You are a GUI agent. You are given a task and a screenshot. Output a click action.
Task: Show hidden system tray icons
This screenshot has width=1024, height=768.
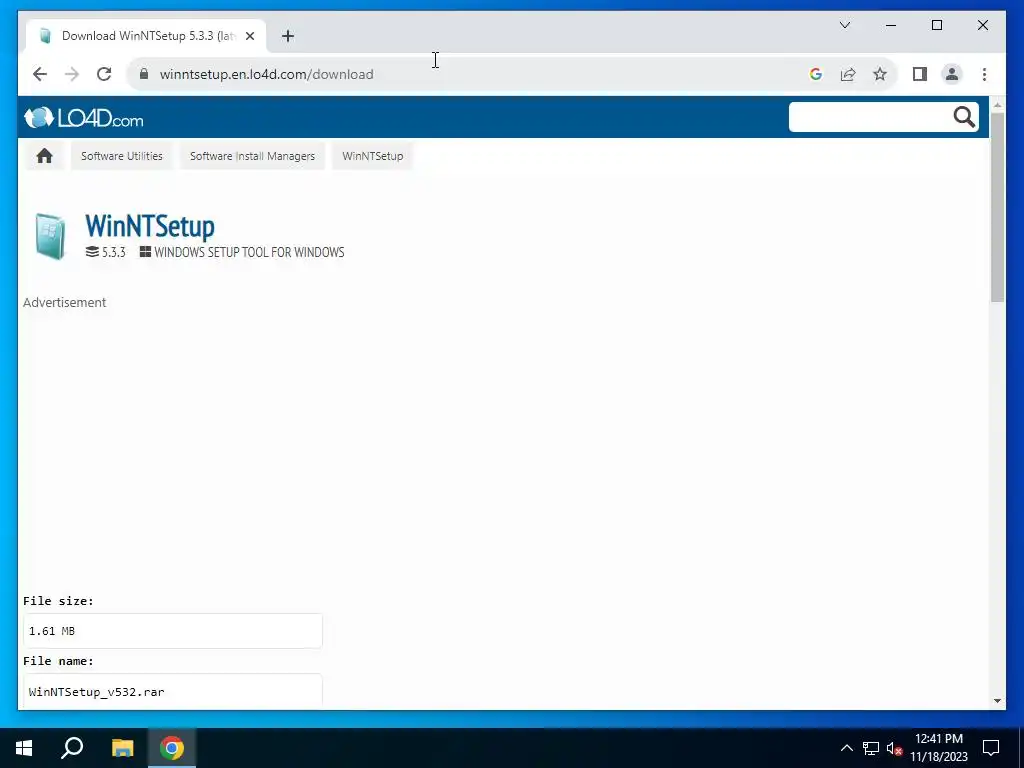pos(846,748)
